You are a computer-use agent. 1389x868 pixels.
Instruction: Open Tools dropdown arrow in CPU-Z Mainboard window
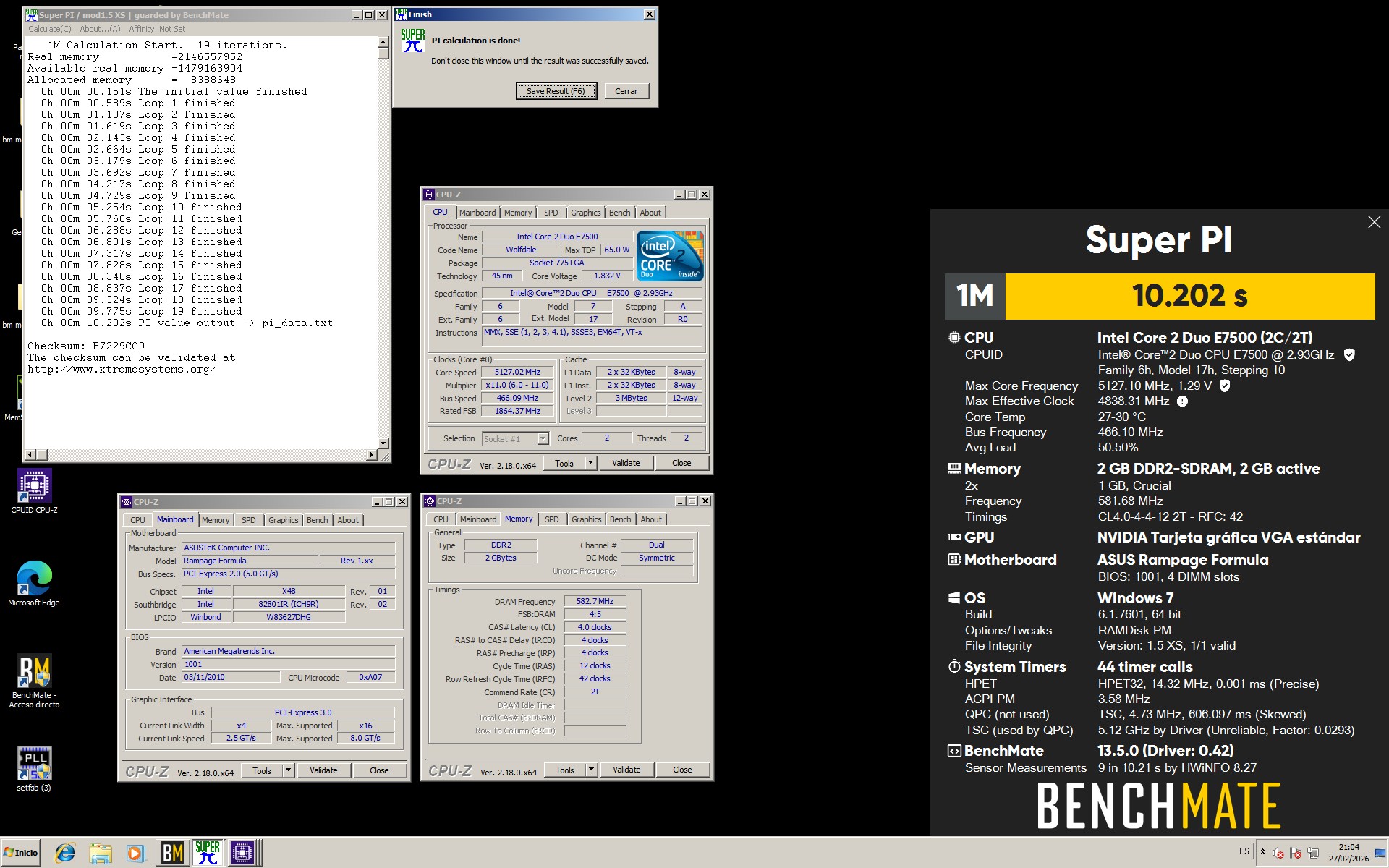[x=288, y=770]
